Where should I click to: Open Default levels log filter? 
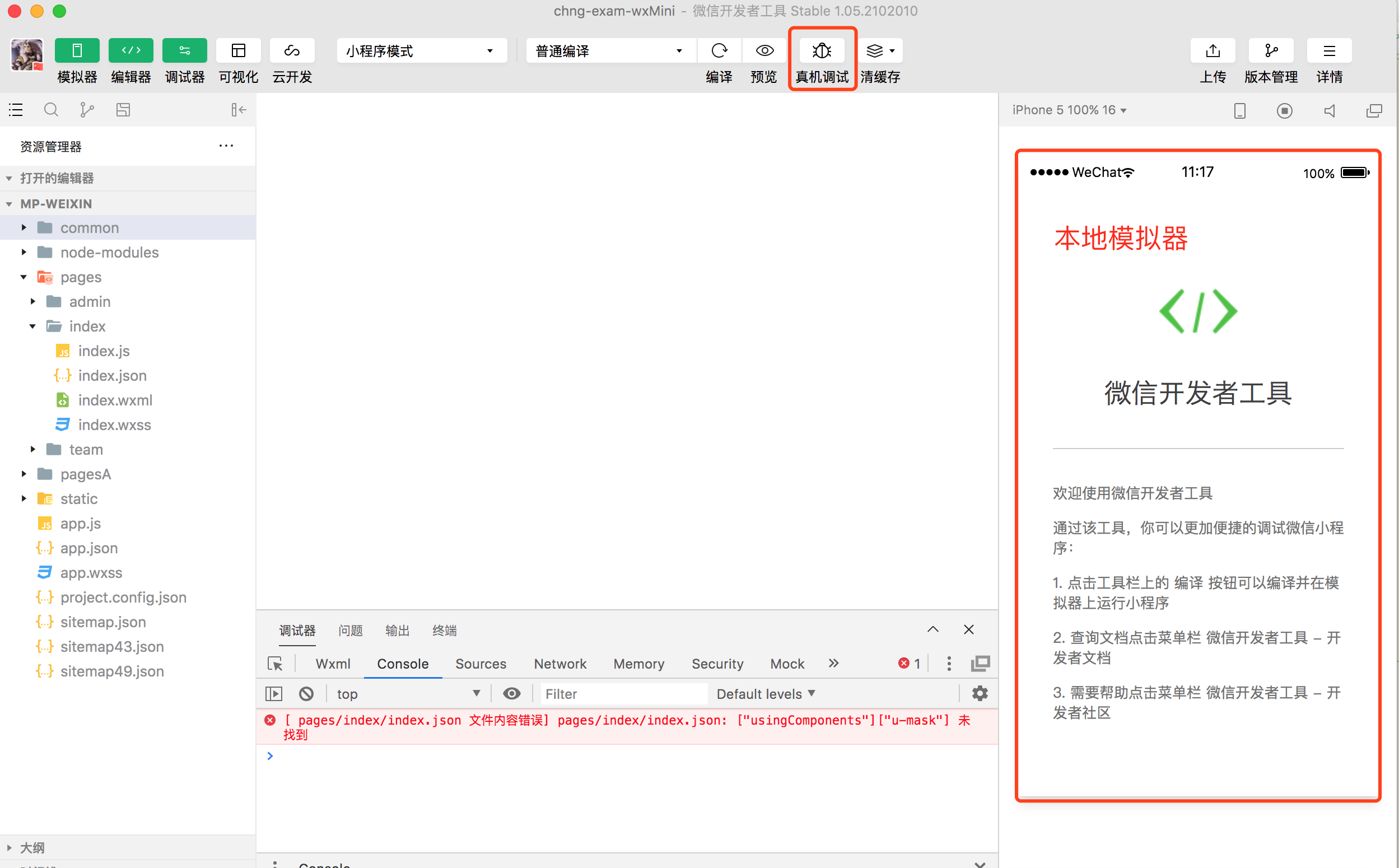point(765,693)
